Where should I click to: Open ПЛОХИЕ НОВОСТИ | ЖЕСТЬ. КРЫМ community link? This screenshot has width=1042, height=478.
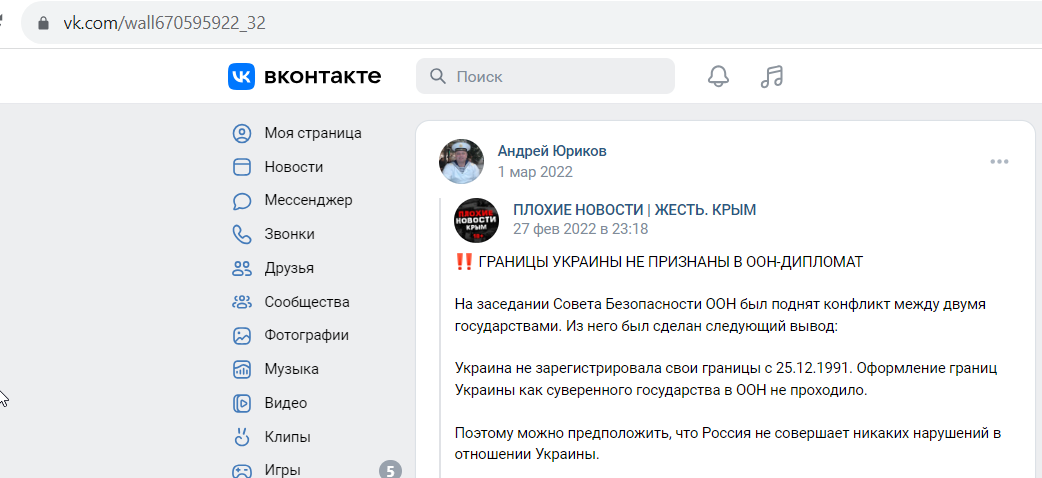tap(635, 210)
